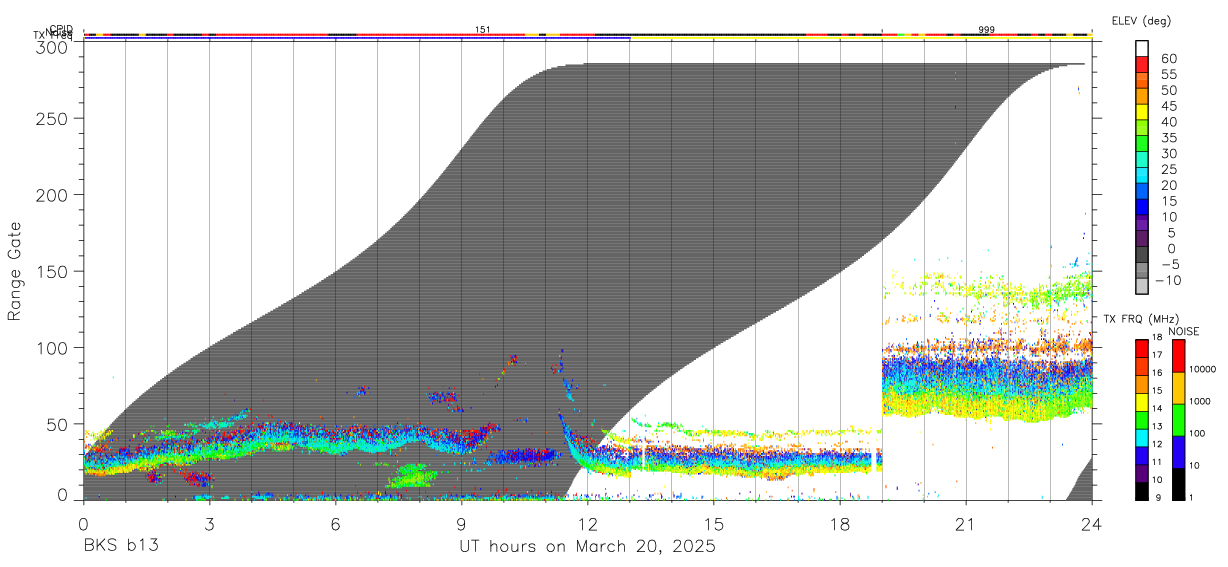Click 'UT hours on March 20, 2025' label
Screen dimensions: 1228x567
pos(587,547)
